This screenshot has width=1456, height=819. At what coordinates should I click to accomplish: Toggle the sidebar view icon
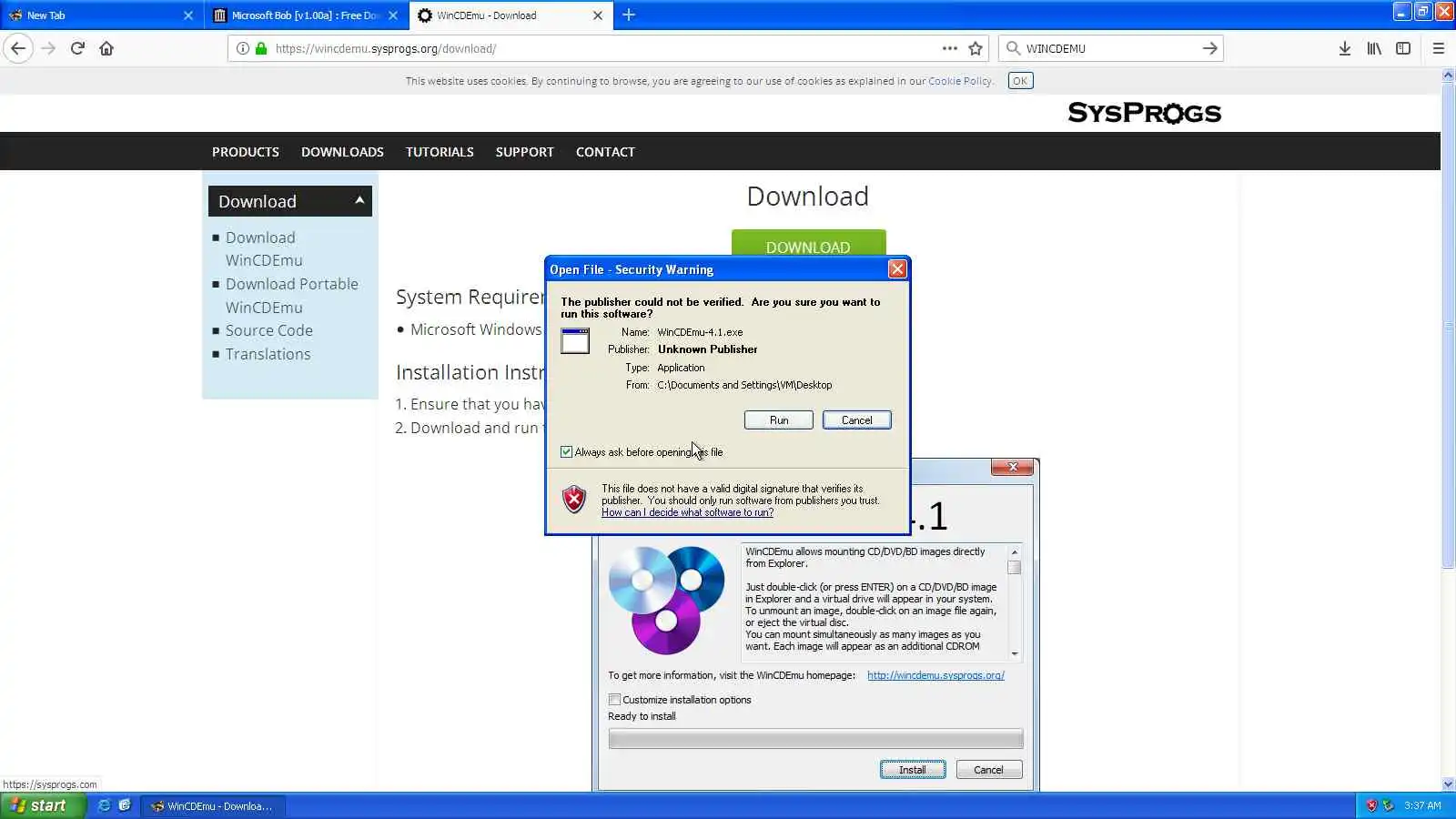(1403, 48)
